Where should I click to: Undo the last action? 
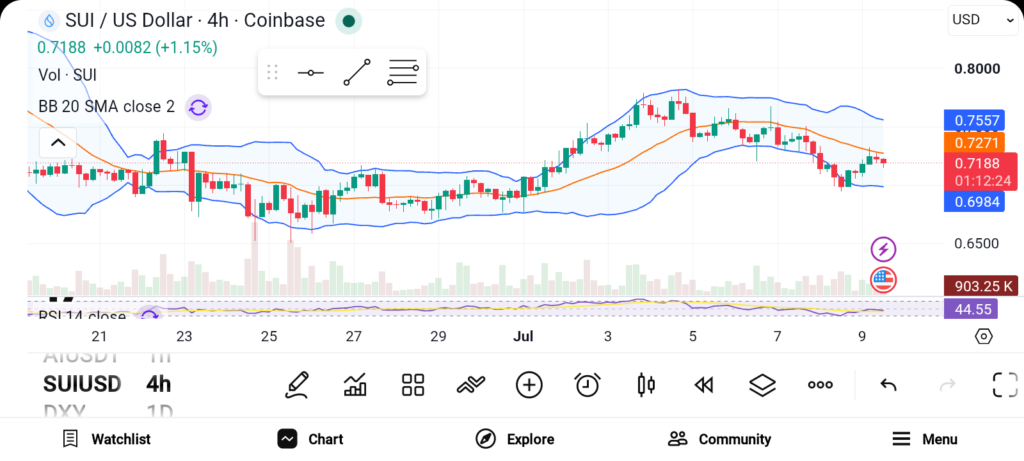pyautogui.click(x=888, y=385)
